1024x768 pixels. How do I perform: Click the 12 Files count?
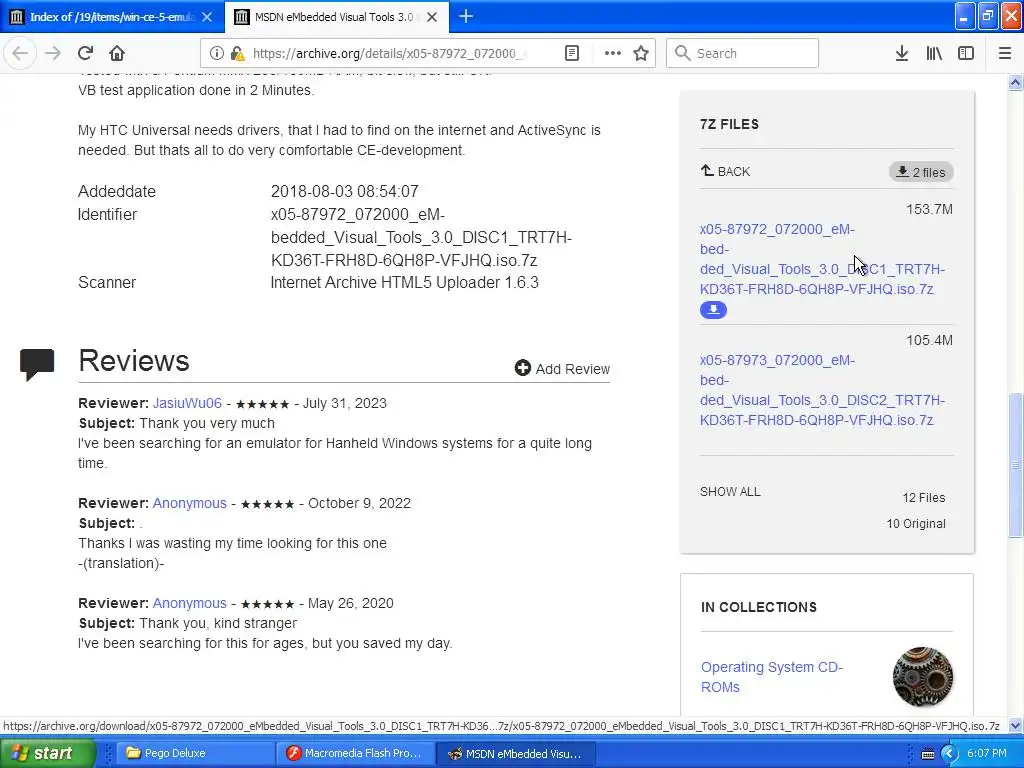pos(923,498)
